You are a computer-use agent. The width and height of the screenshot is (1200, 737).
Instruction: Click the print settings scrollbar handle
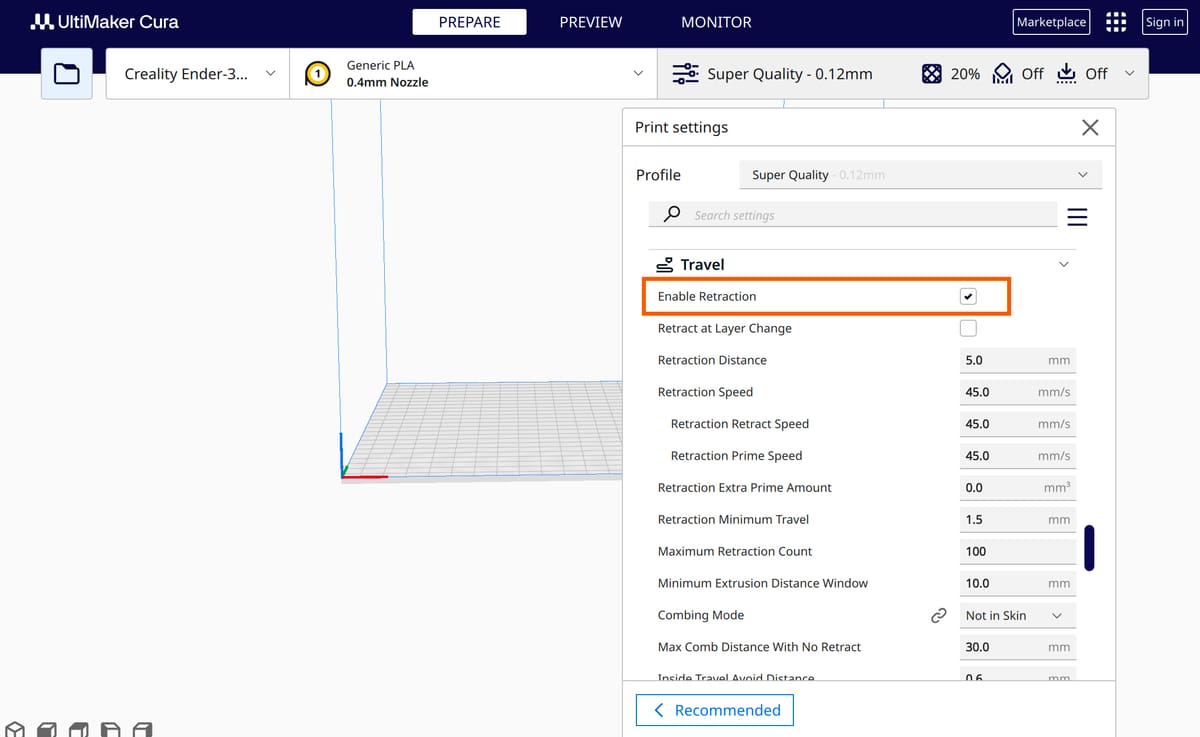pyautogui.click(x=1089, y=548)
